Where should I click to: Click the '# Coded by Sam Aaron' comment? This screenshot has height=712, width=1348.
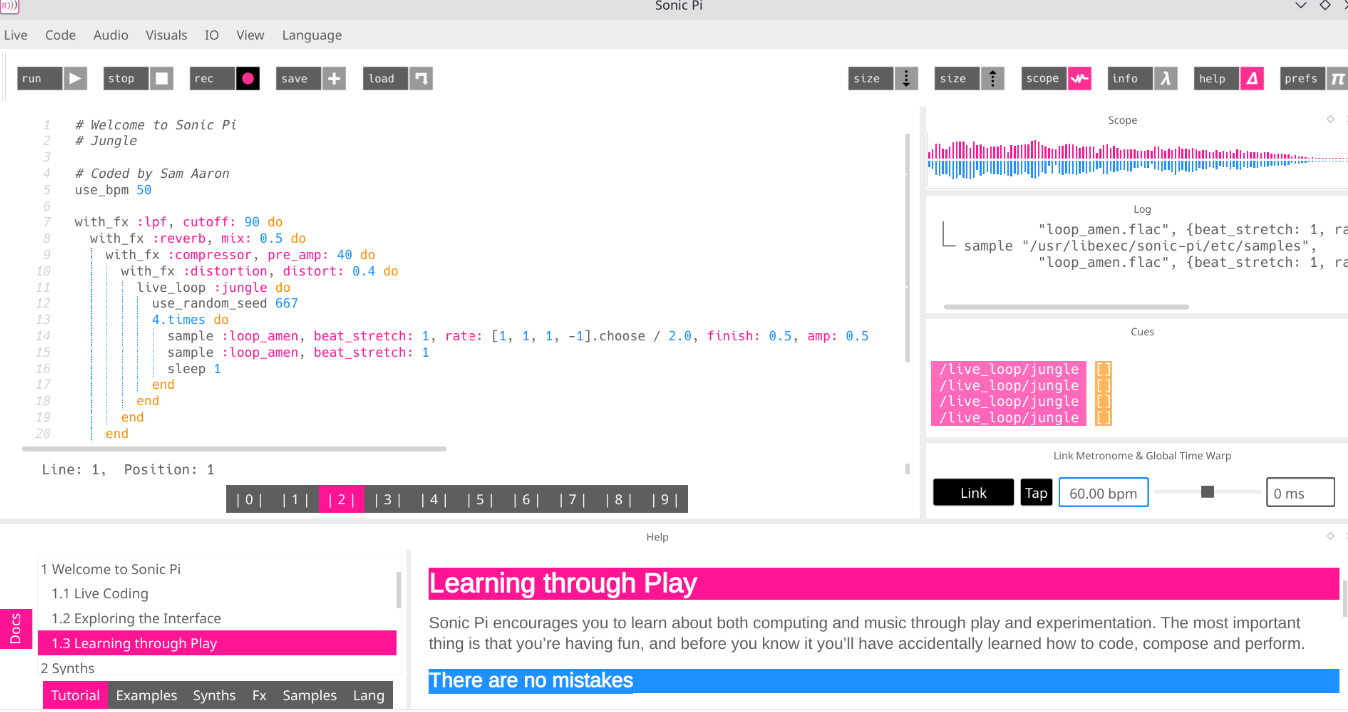pyautogui.click(x=152, y=173)
